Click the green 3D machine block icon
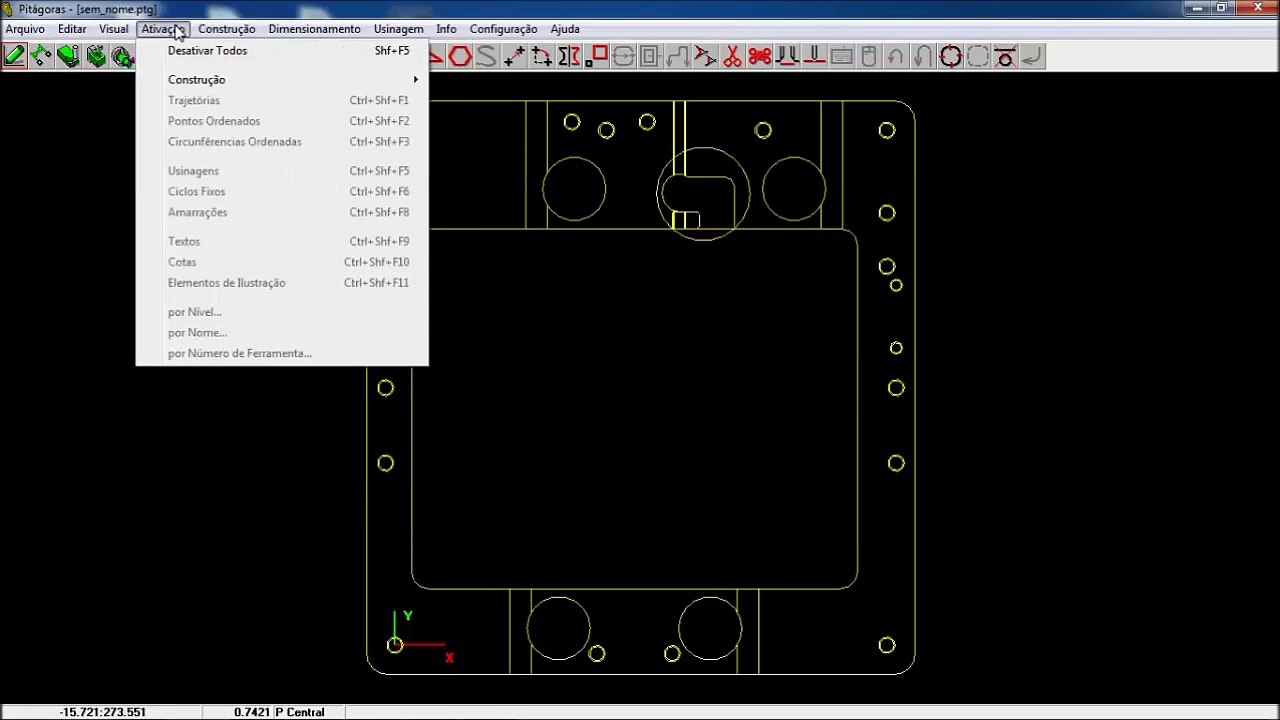1280x720 pixels. click(x=69, y=56)
